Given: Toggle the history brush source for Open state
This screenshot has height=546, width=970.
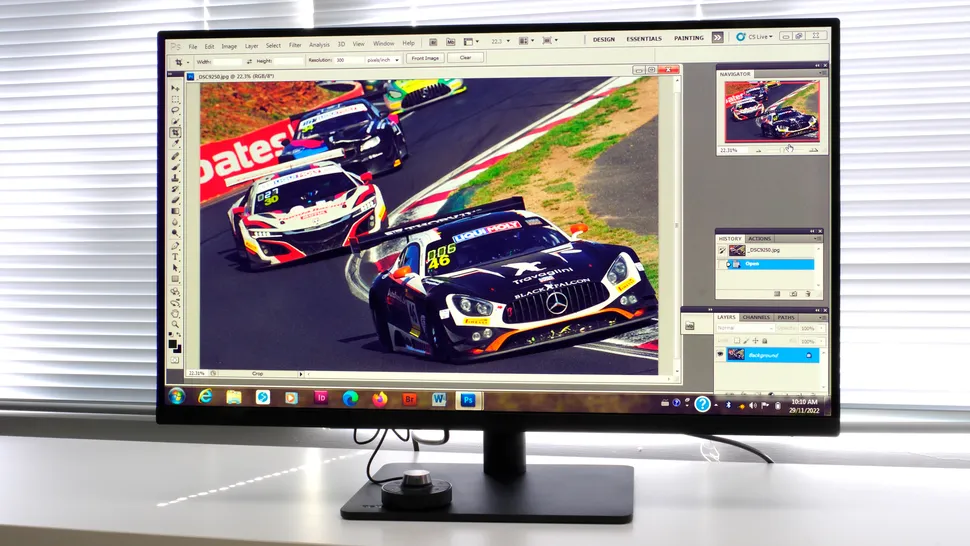Looking at the screenshot, I should click(722, 265).
